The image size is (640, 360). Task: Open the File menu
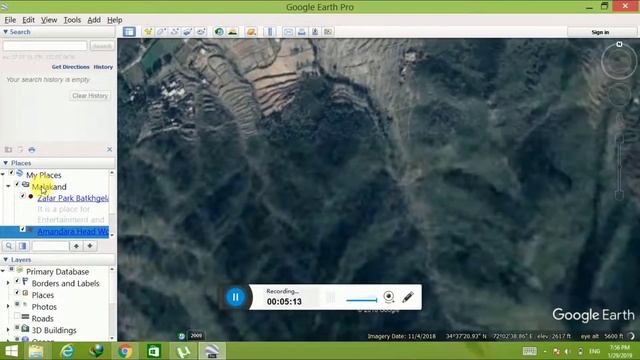click(x=10, y=20)
